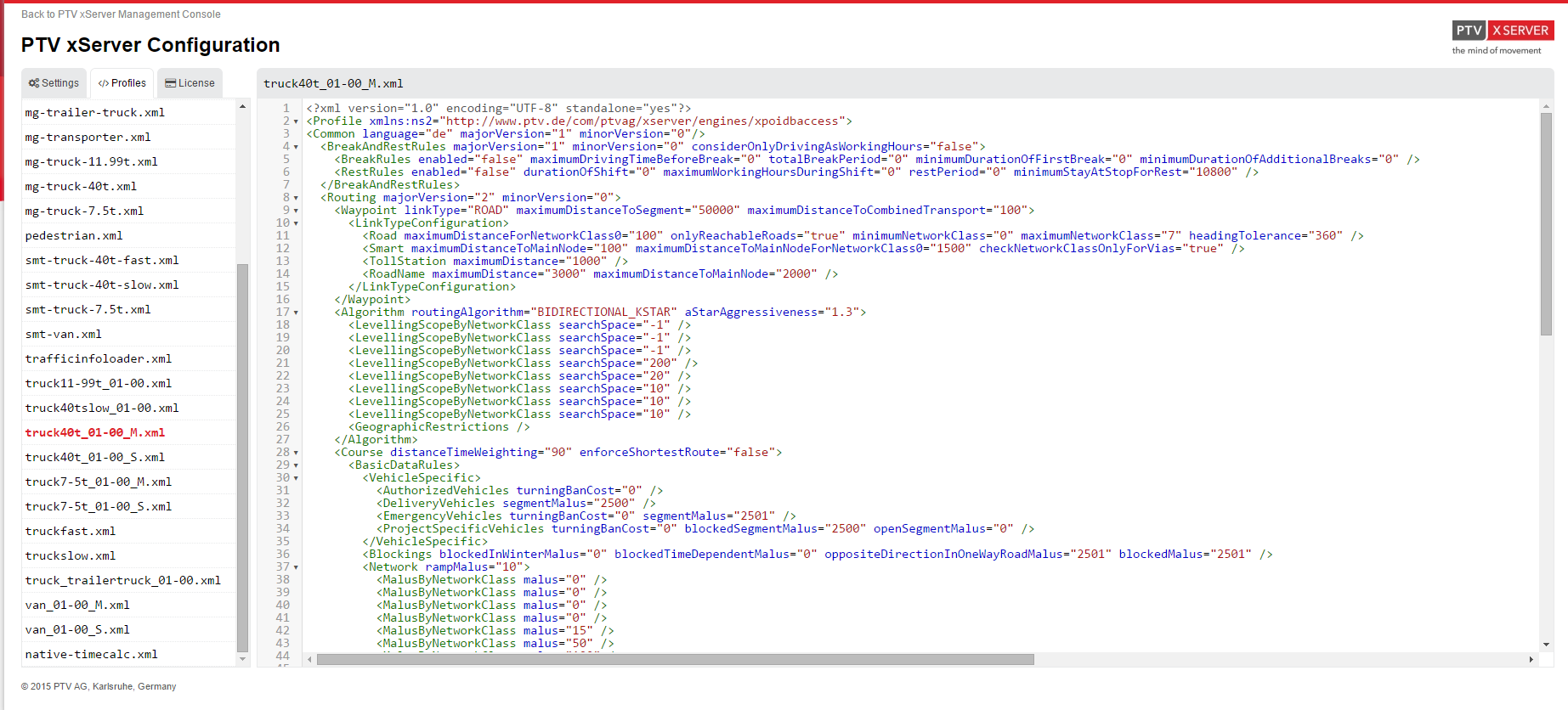
Task: Open the Settings tab
Action: tap(54, 83)
